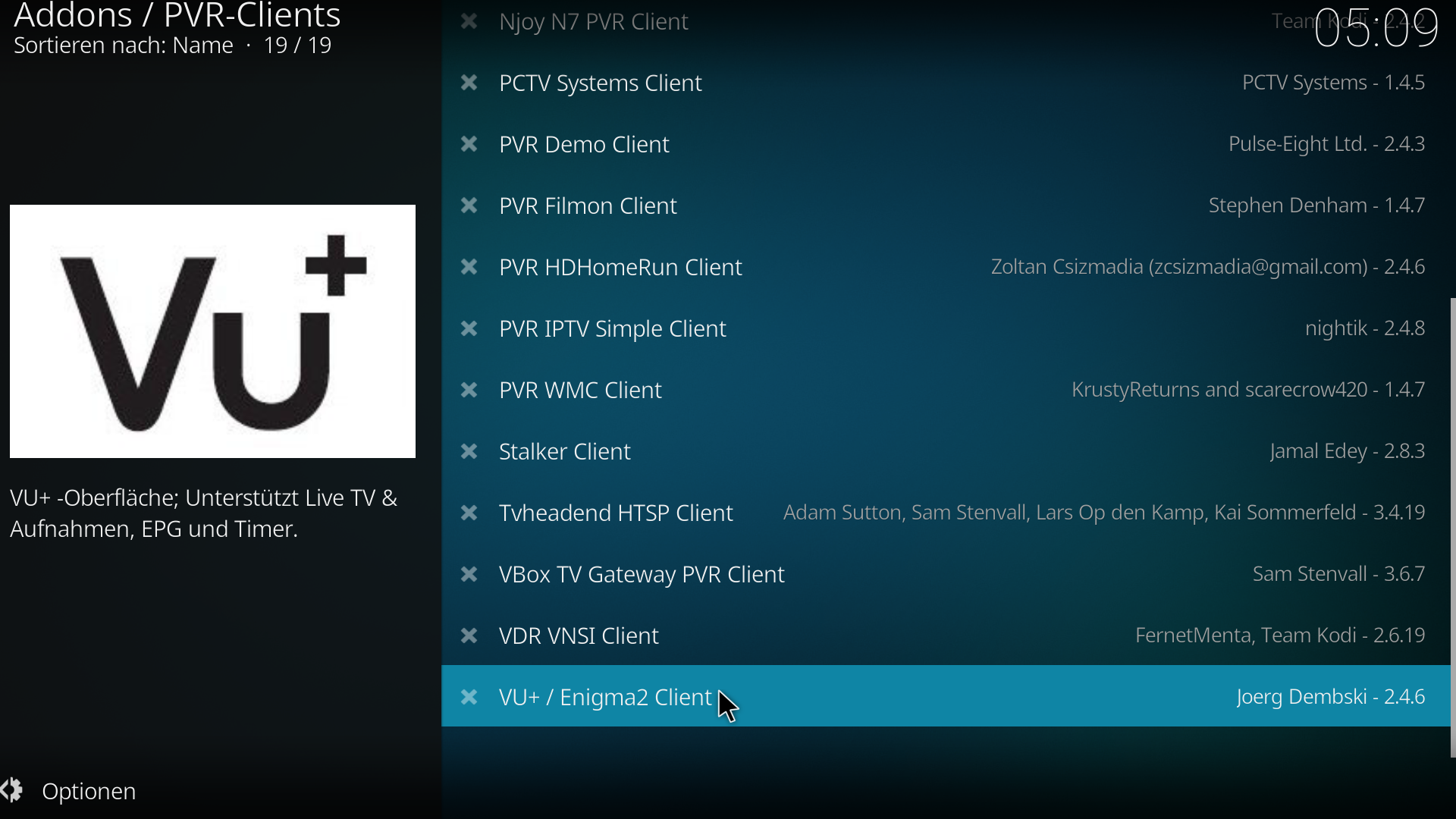Click the X status icon beside PCTV Systems Client
The image size is (1456, 819).
(x=469, y=83)
